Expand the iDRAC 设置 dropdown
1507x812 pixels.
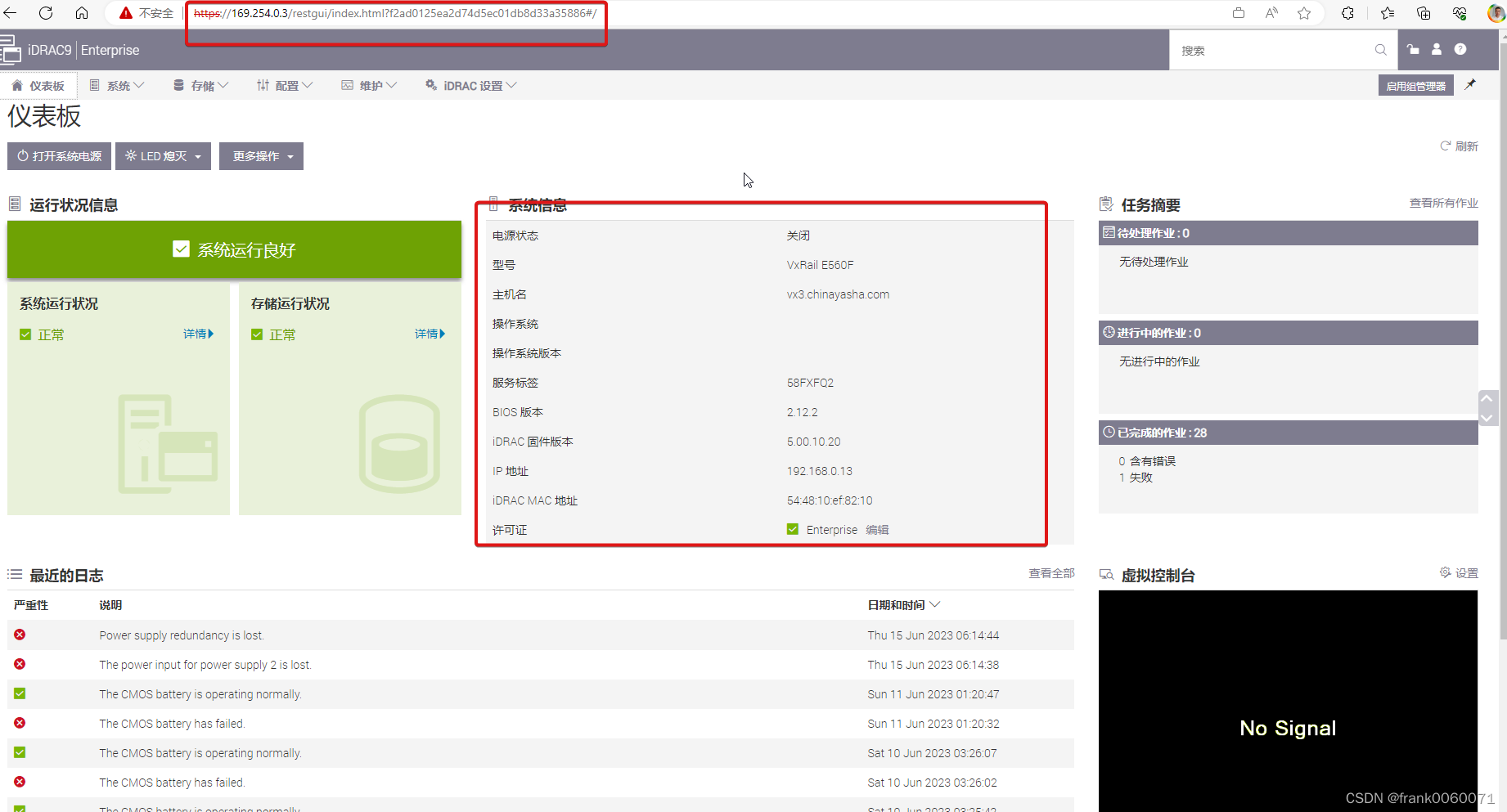(x=470, y=84)
